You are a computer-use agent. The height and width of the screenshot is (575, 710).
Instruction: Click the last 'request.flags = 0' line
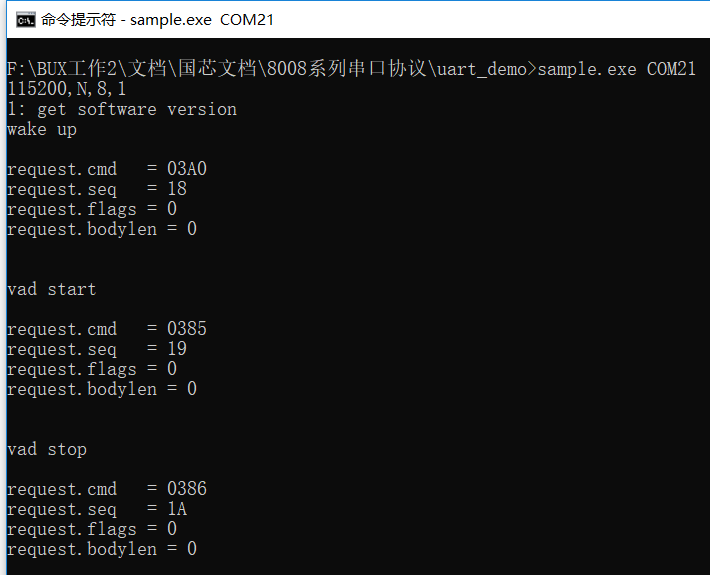(x=92, y=529)
